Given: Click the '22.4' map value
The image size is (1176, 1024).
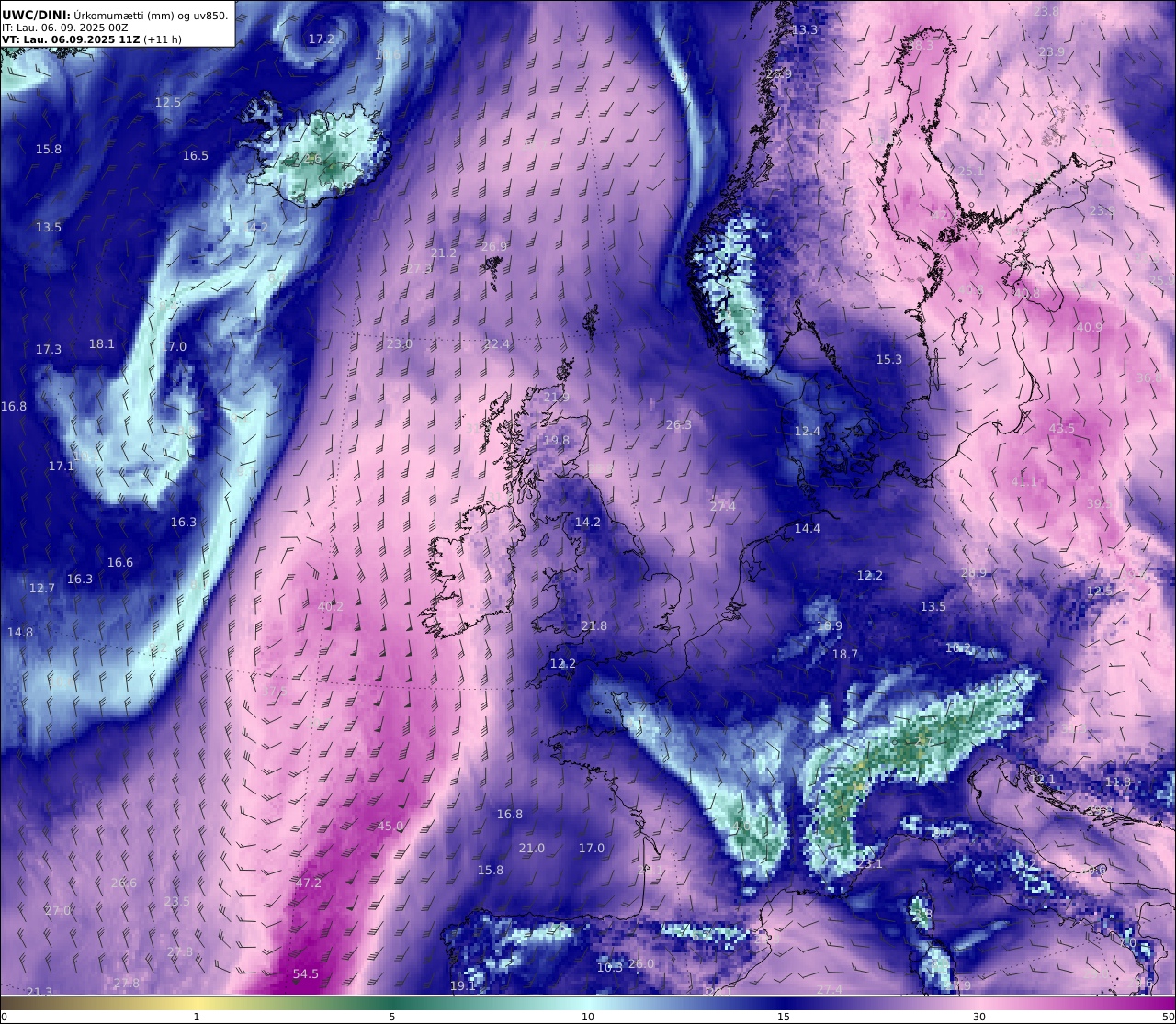Looking at the screenshot, I should tap(497, 344).
